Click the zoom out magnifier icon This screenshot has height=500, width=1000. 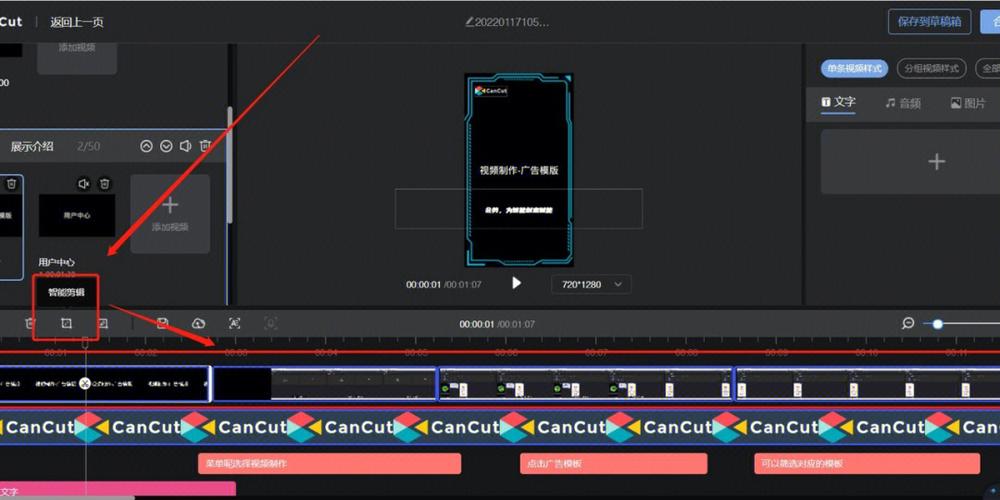click(908, 323)
